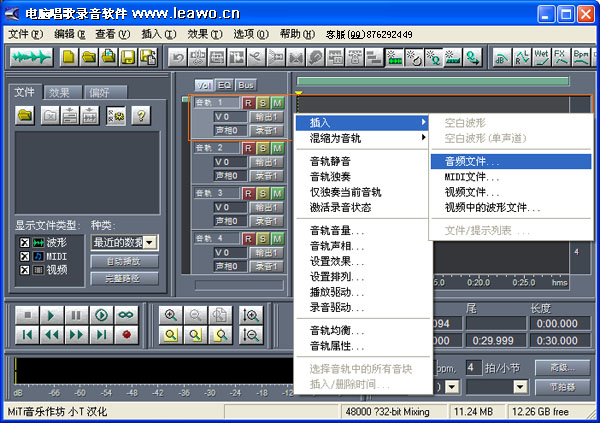
Task: Click the save floppy disk toolbar icon
Action: [x=128, y=57]
